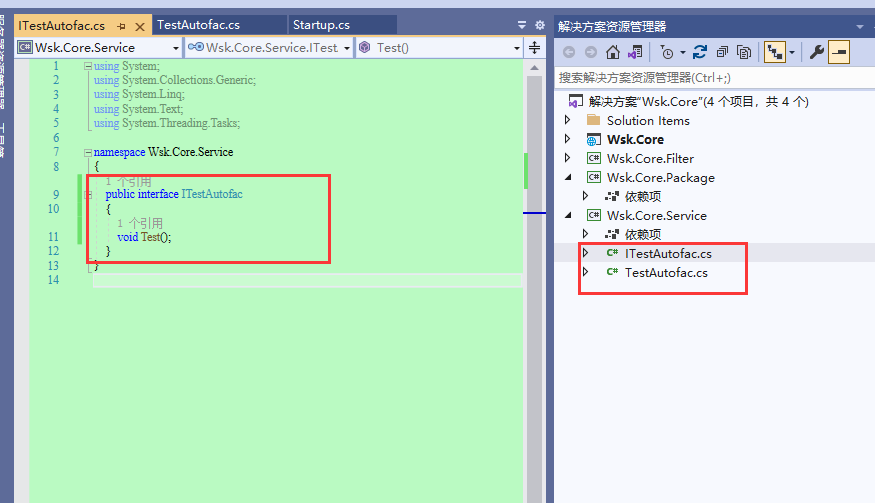This screenshot has height=503, width=875.
Task: Click the '1 个引用' CodeLens above interface
Action: click(x=128, y=181)
